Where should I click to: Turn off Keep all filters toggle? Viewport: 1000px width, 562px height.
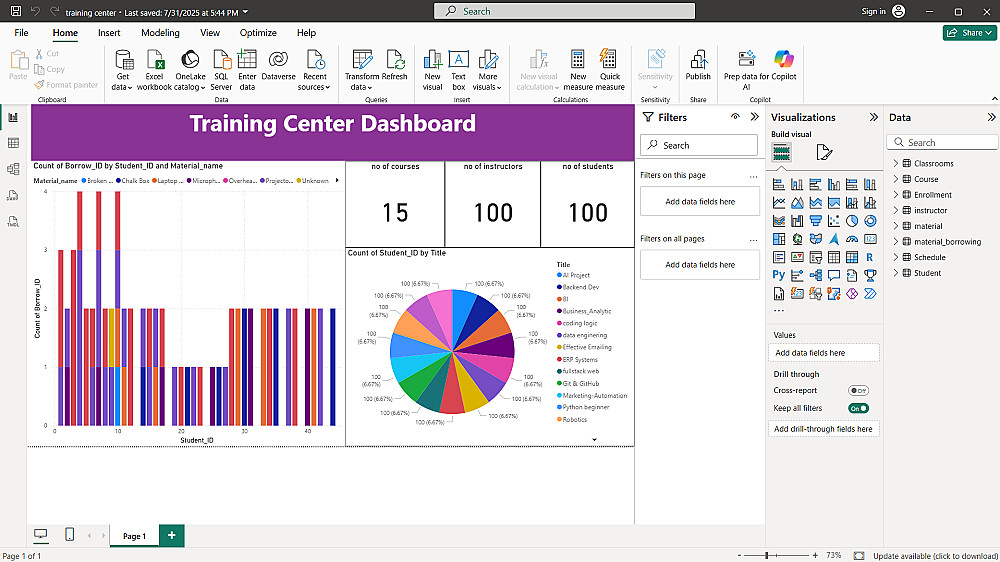[x=858, y=408]
